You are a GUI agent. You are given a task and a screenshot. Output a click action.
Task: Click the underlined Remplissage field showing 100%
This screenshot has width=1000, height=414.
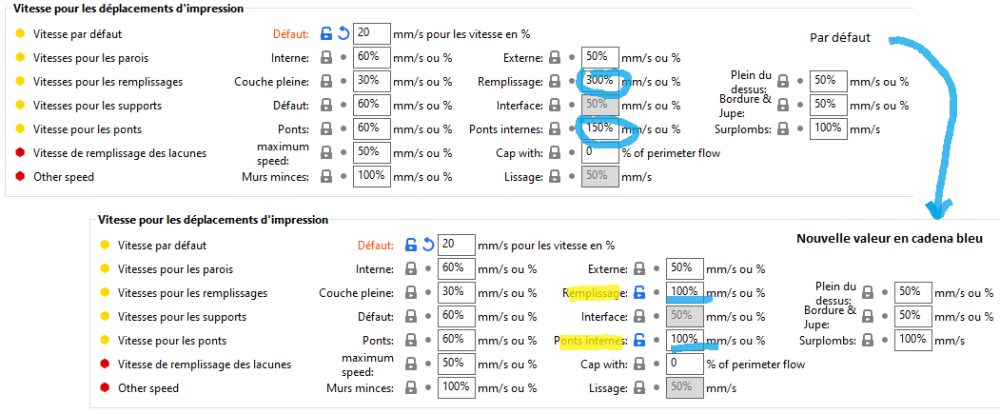tap(685, 292)
